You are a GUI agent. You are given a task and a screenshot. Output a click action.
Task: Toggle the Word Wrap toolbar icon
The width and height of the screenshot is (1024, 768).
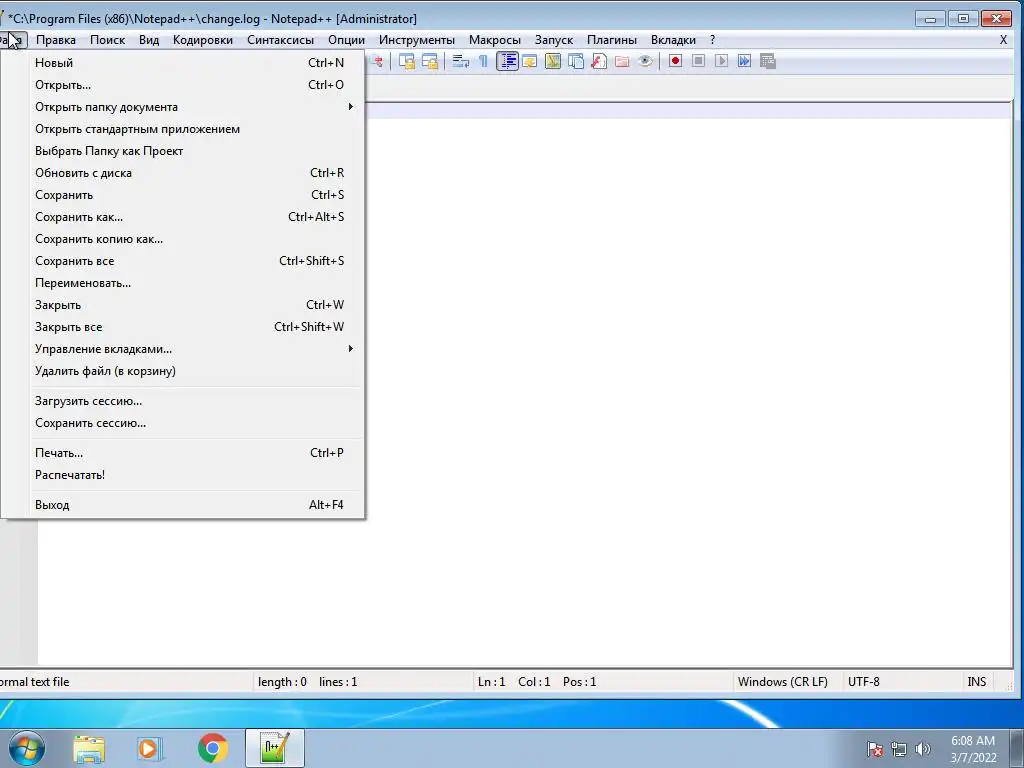click(460, 61)
